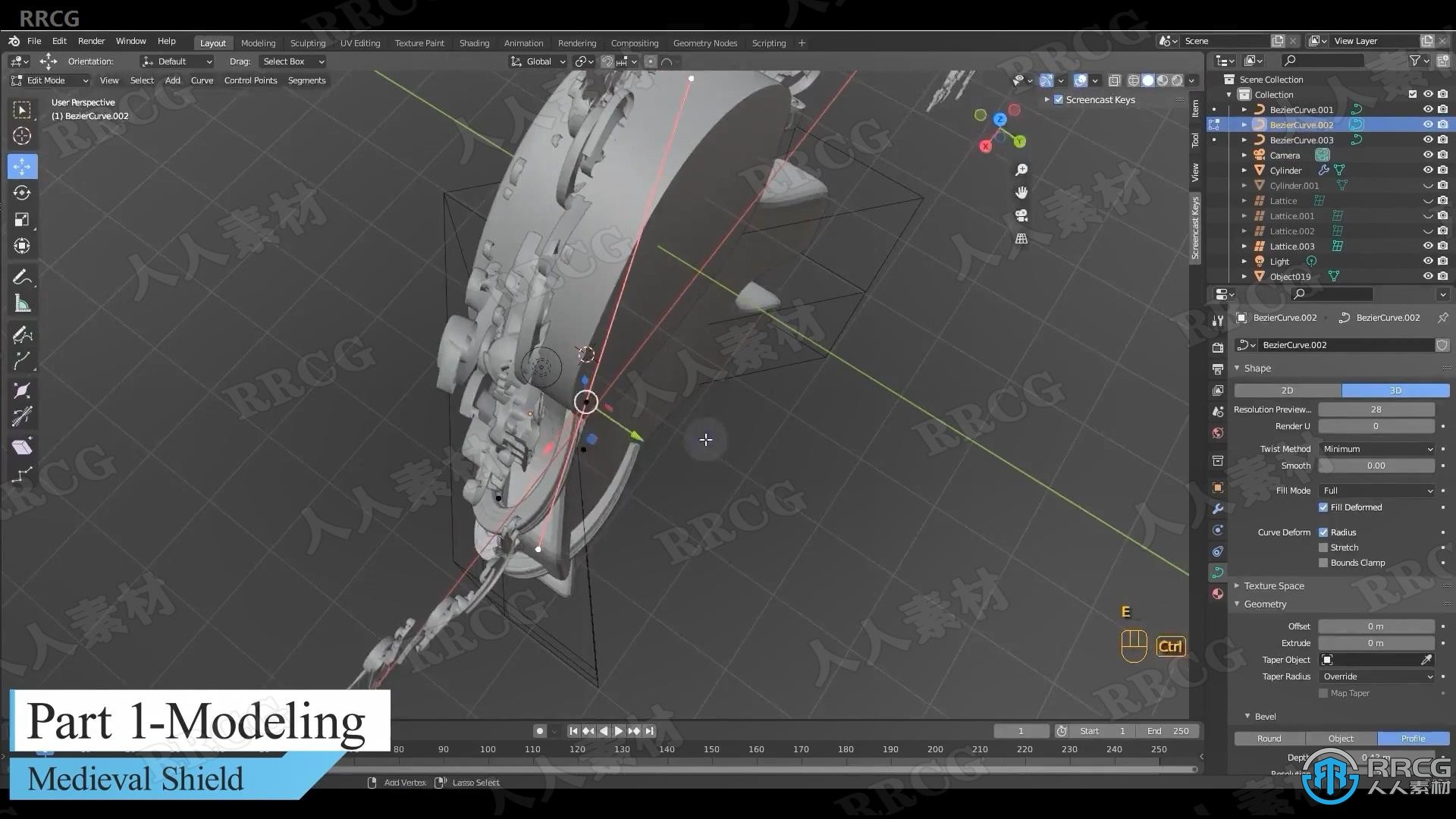Screen dimensions: 1456x819
Task: Hide BezierCurve.001 with its eye icon
Action: 1428,109
